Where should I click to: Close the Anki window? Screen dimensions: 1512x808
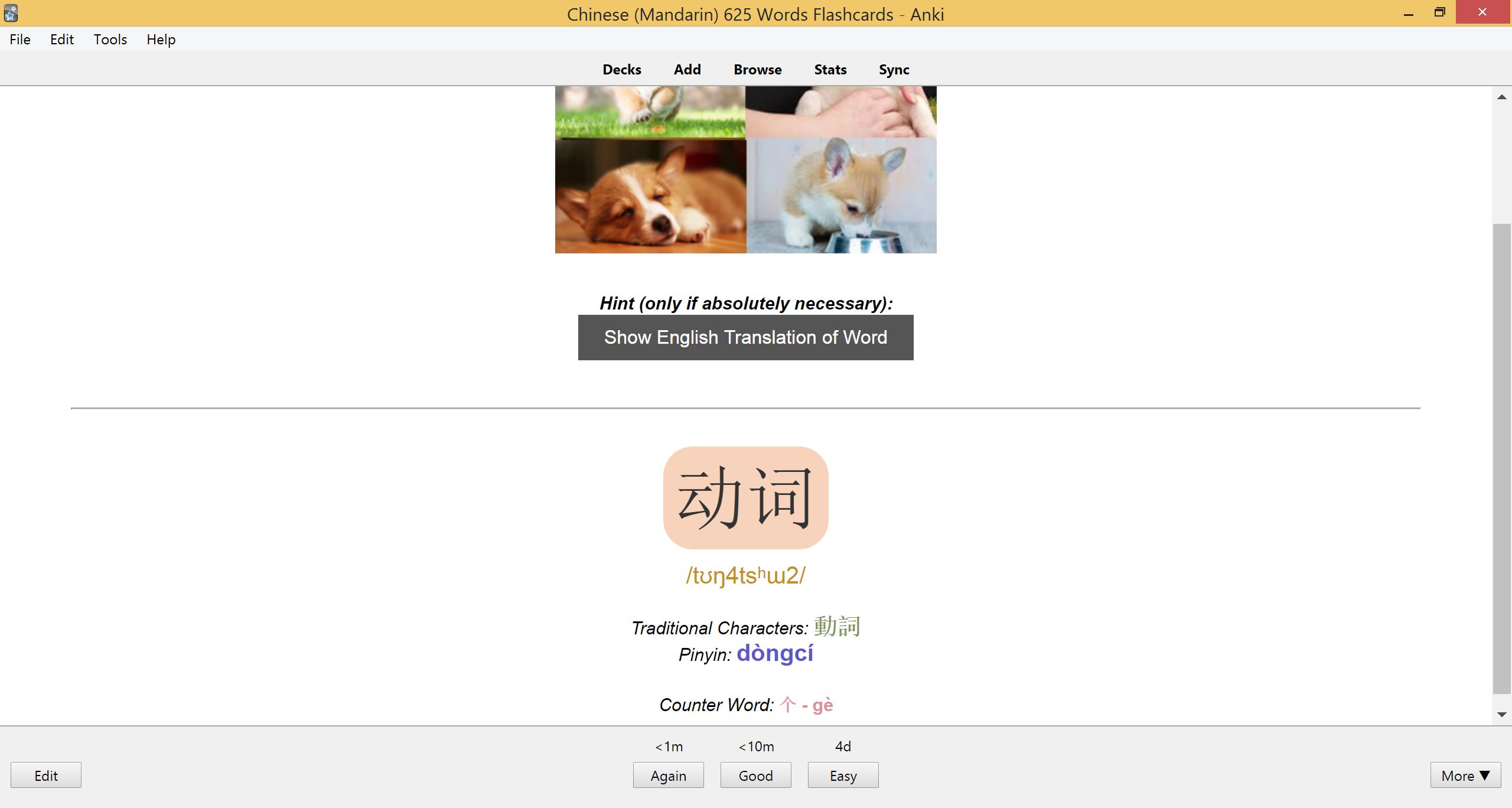pos(1482,12)
